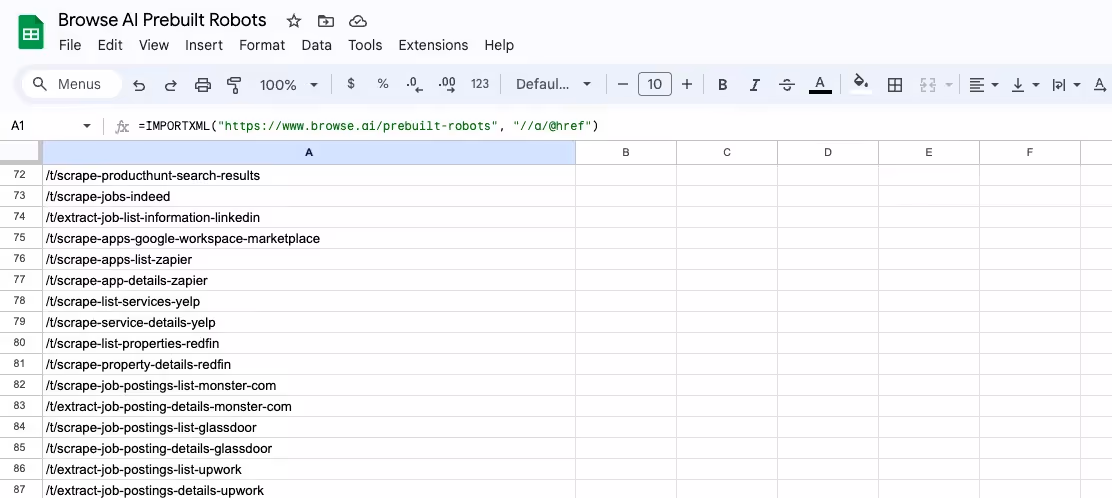Open the Help menu
The width and height of the screenshot is (1112, 498).
pos(499,45)
